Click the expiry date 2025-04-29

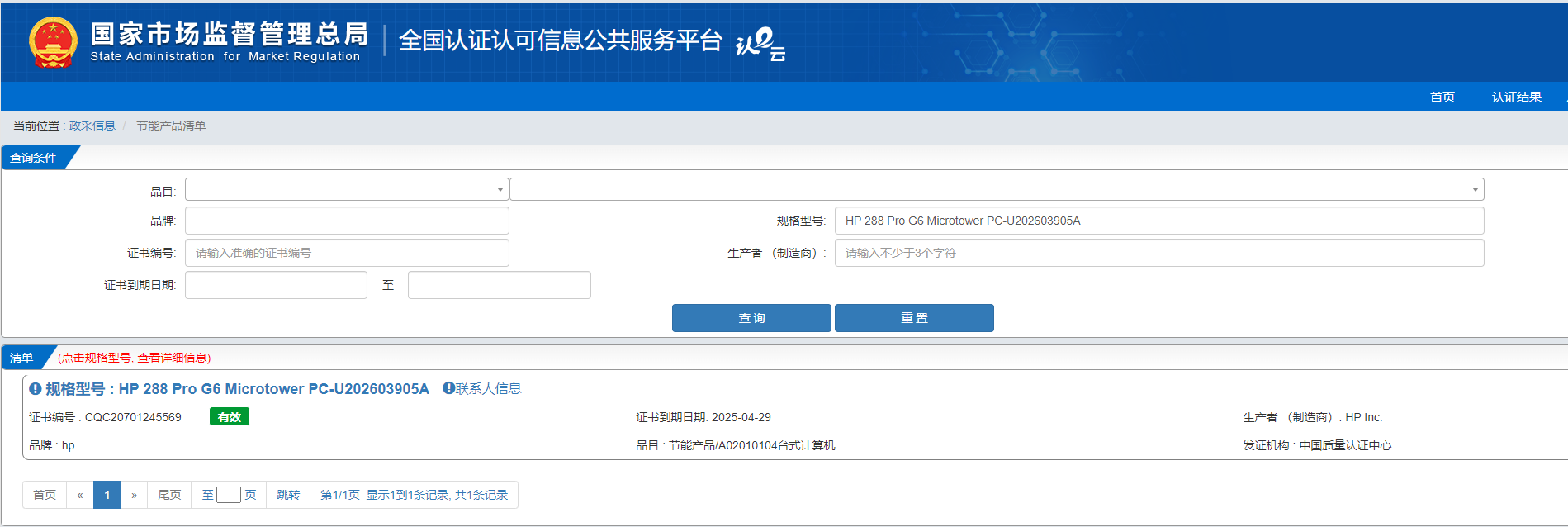741,417
